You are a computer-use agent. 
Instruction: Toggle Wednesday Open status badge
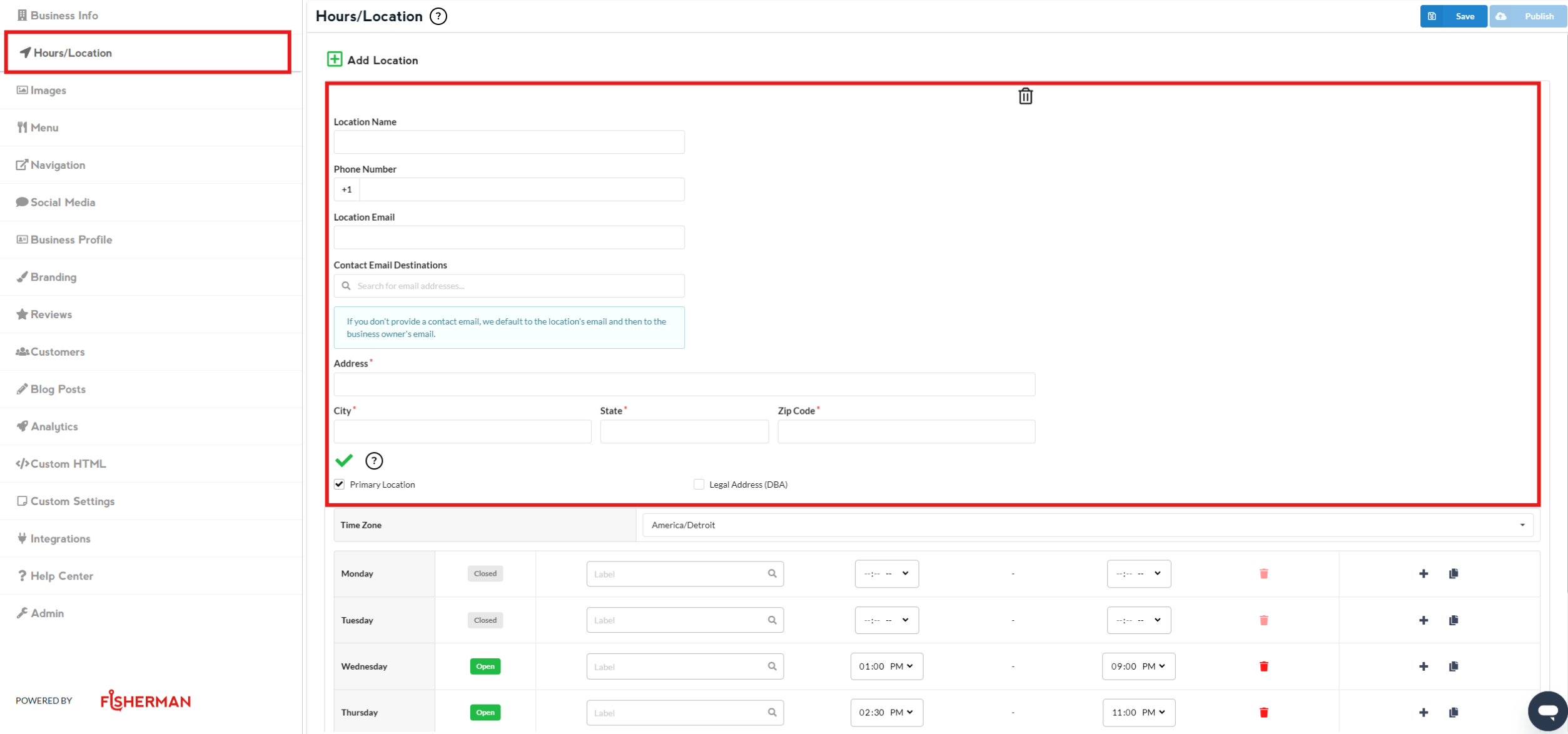(x=485, y=666)
